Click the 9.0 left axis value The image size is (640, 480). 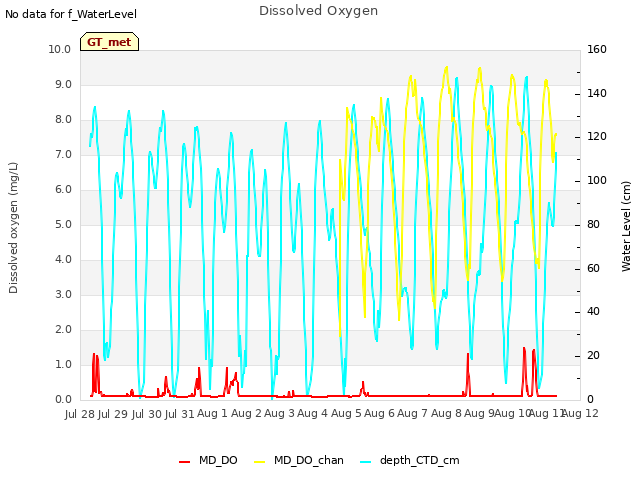coord(63,84)
